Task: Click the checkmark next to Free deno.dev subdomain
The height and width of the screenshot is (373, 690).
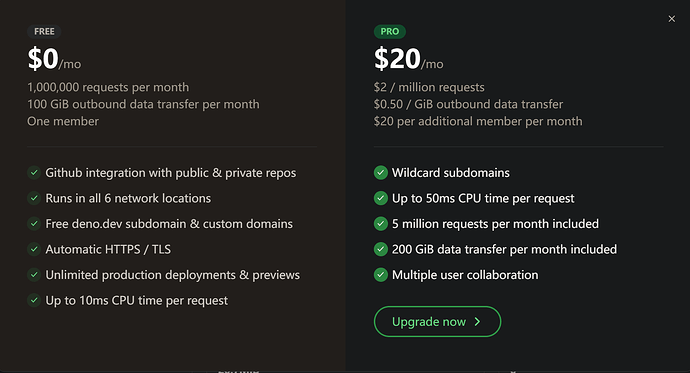Action: [x=34, y=223]
